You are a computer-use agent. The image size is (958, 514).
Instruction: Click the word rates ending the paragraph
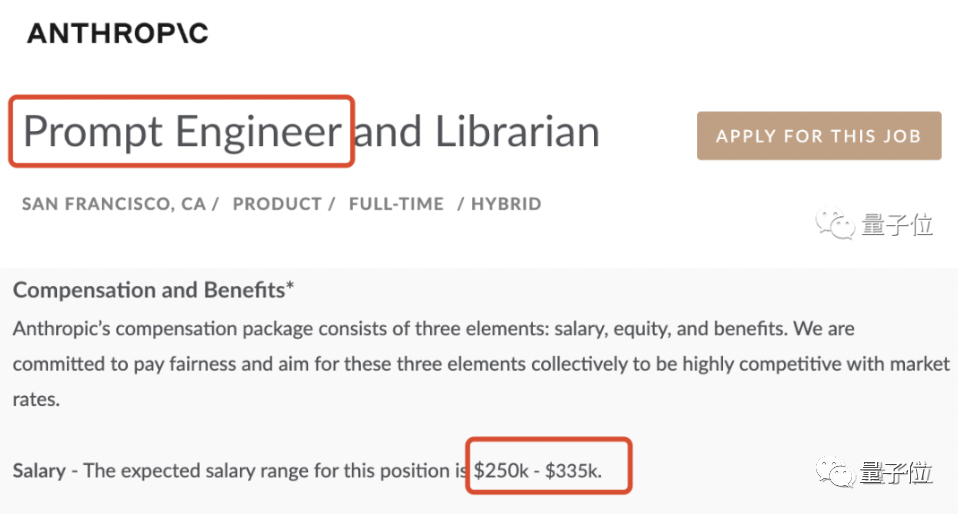[36, 400]
